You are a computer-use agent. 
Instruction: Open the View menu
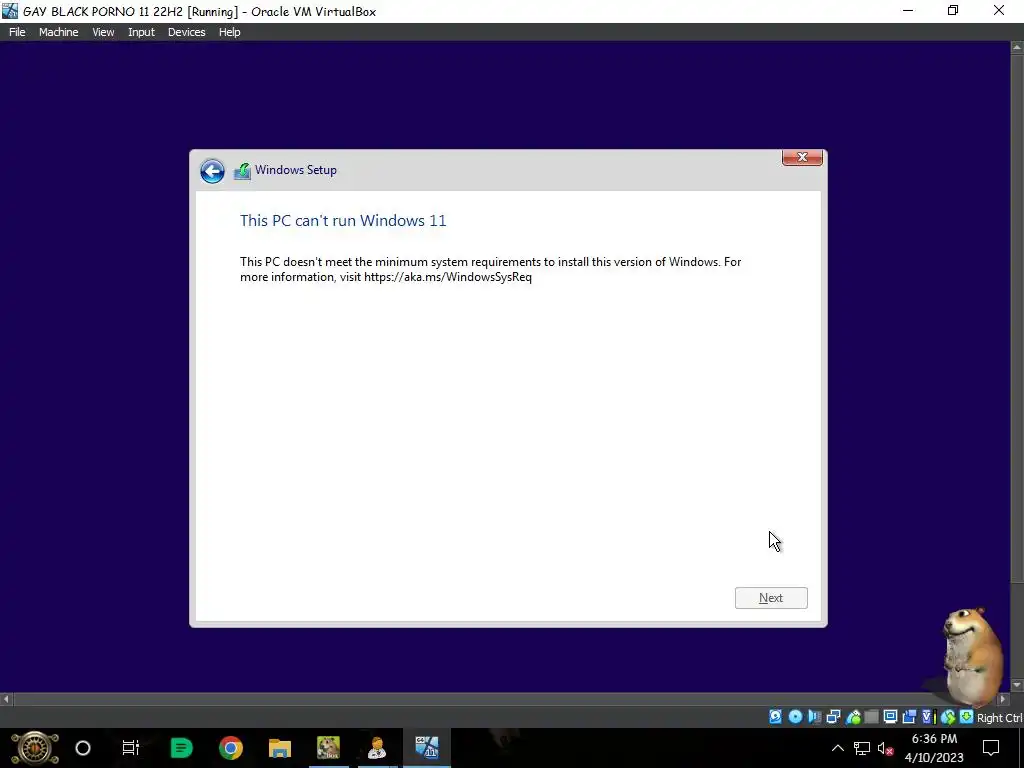tap(103, 32)
